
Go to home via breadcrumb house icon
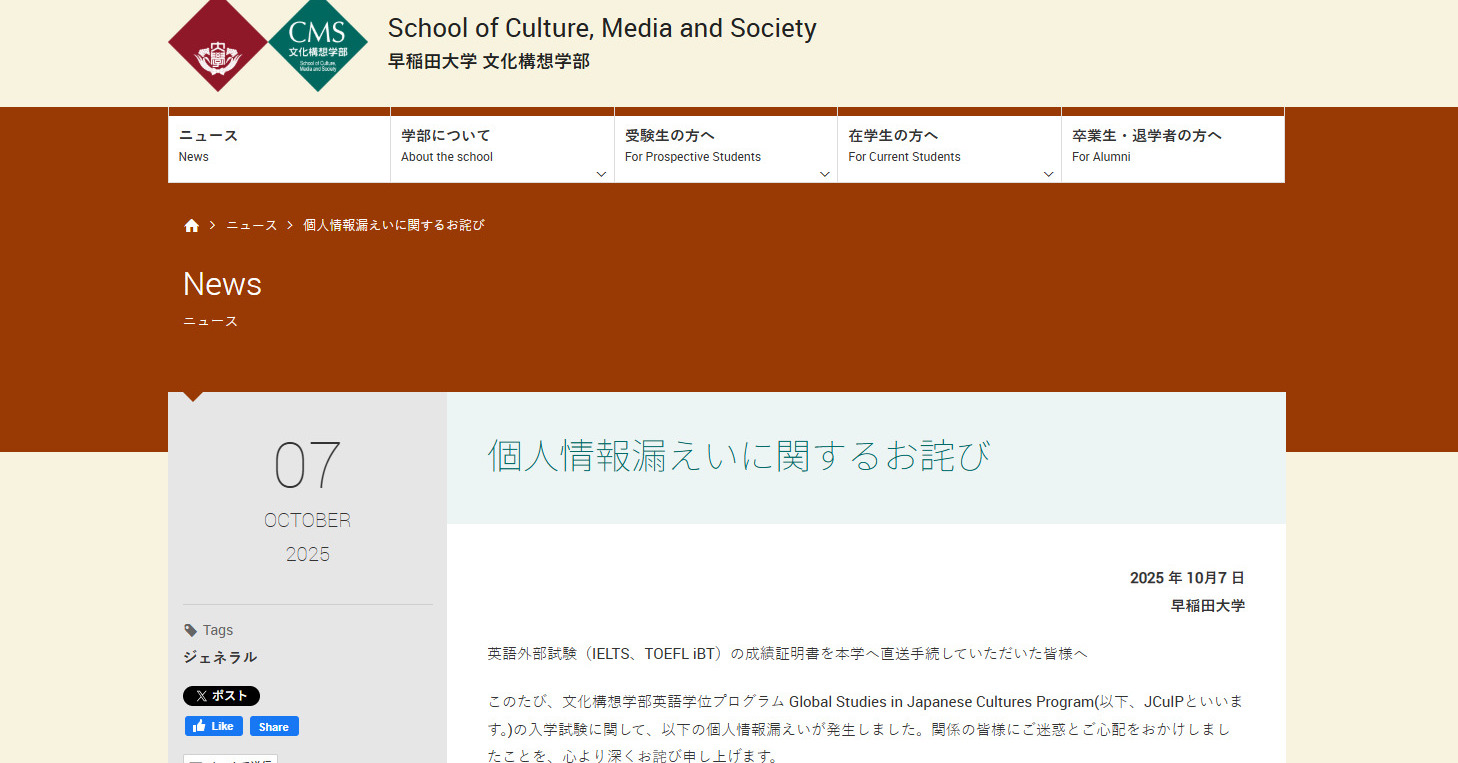click(x=192, y=226)
